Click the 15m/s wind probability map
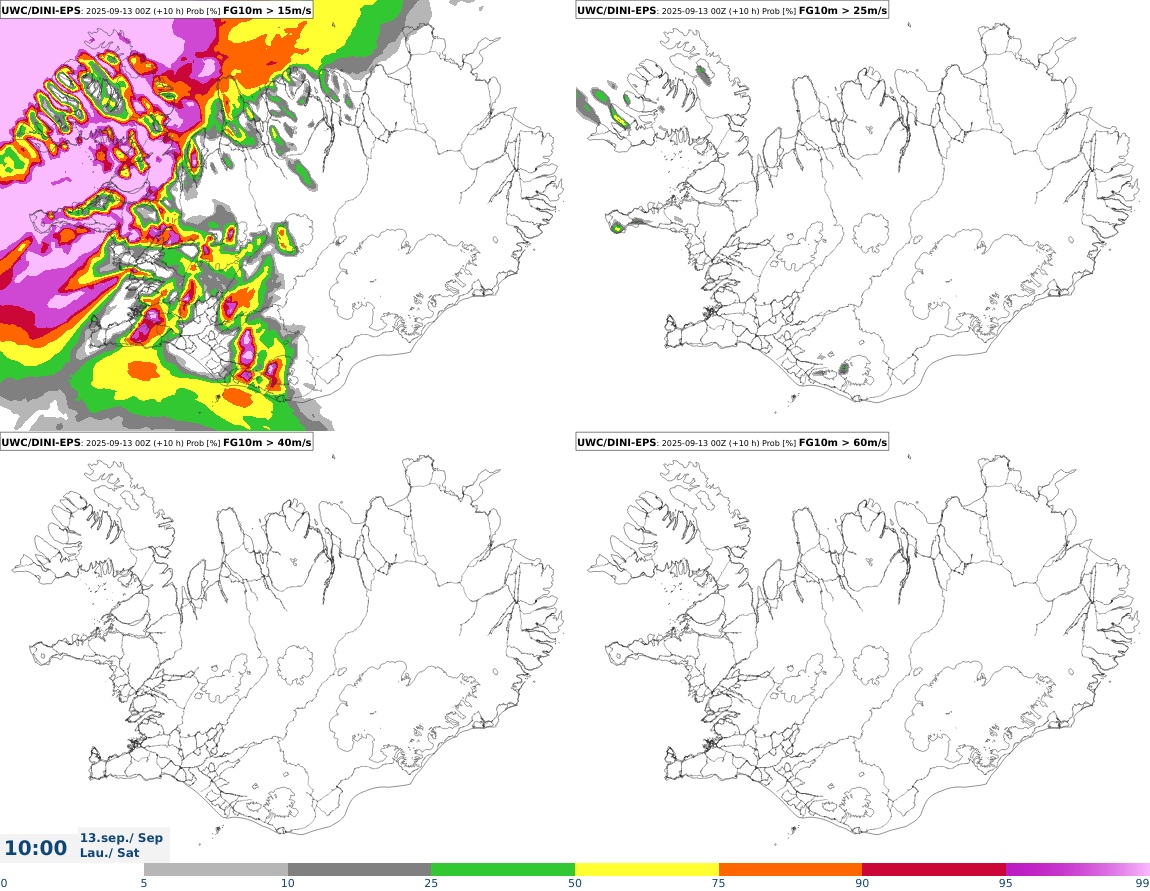The image size is (1150, 891). pos(287,216)
